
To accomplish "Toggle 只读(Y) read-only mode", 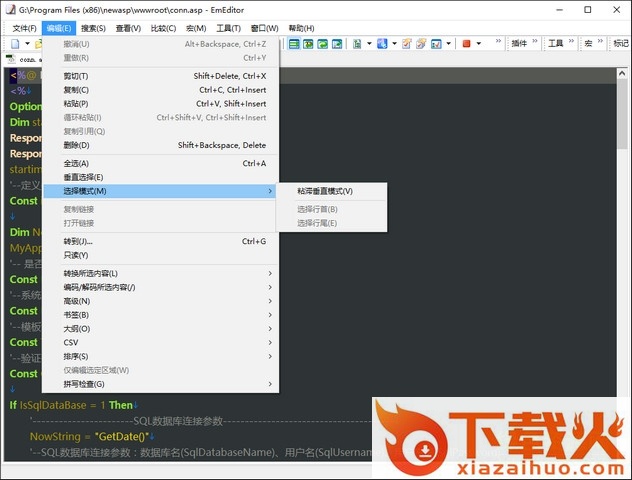I will pos(160,255).
